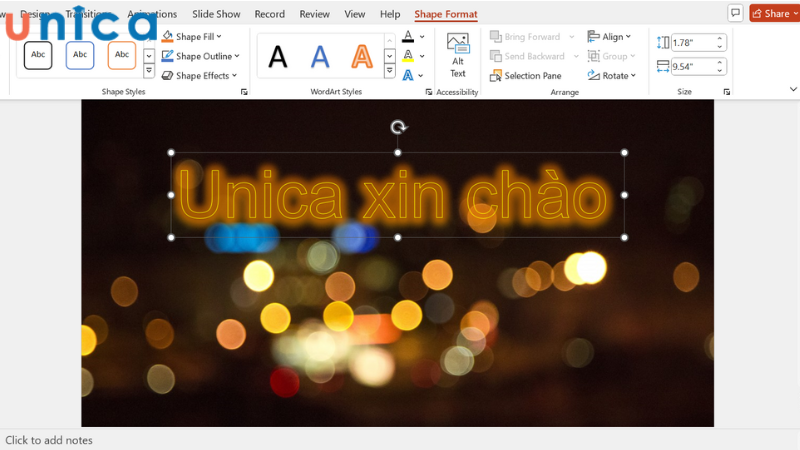800x450 pixels.
Task: Click the bottom-right resize handle of the text box
Action: pyautogui.click(x=624, y=237)
